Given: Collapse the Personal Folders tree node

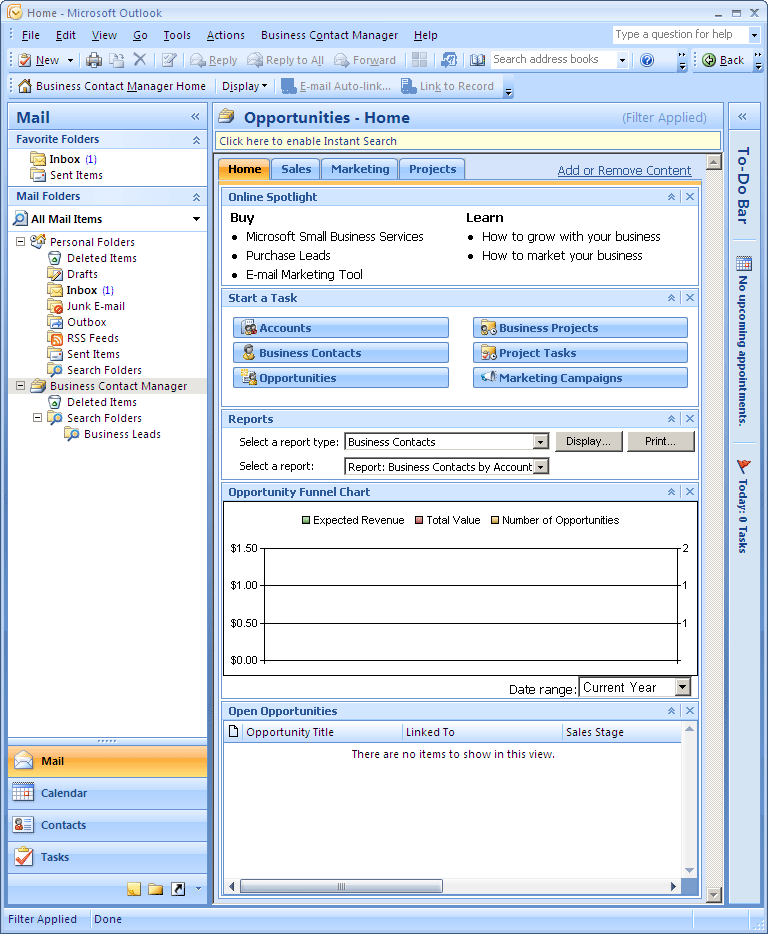Looking at the screenshot, I should [x=20, y=241].
